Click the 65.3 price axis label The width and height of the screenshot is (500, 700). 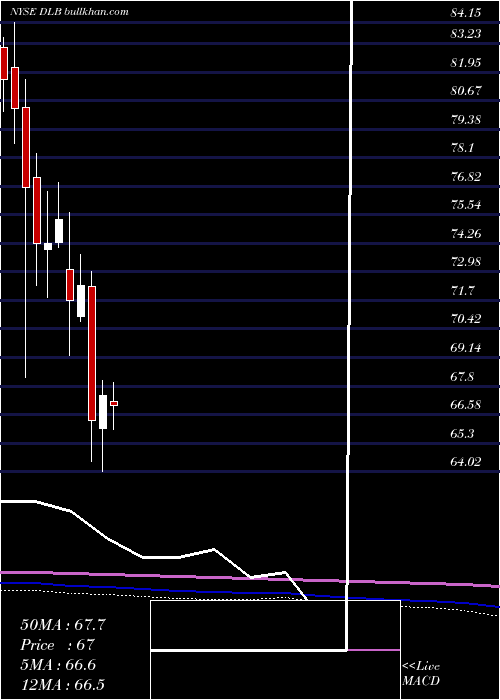(x=462, y=433)
